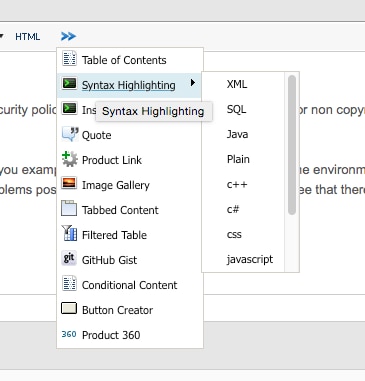Pick c# syntax language
Screen dimensions: 365x381
pos(243,209)
